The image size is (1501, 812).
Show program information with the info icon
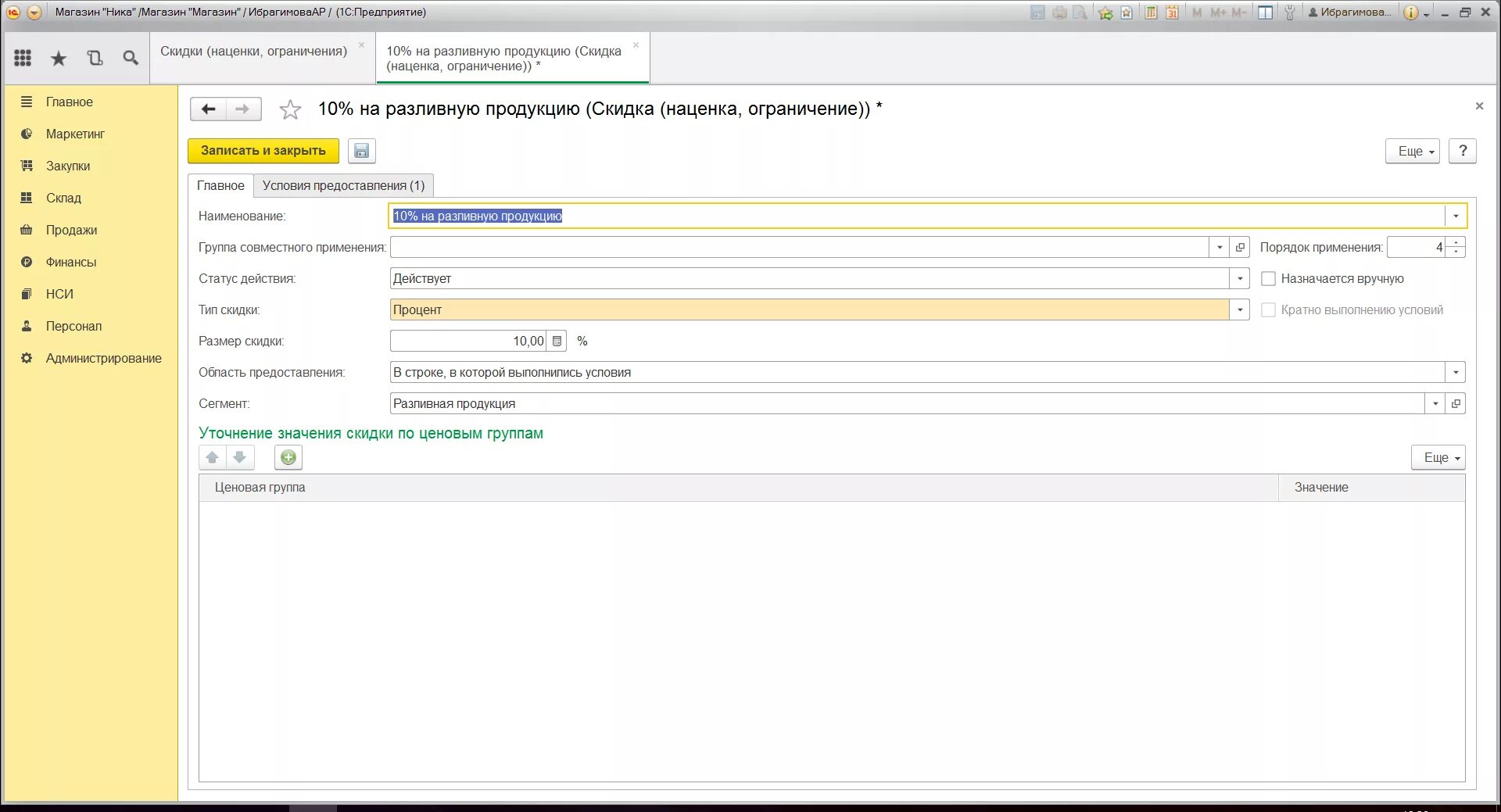point(1410,13)
